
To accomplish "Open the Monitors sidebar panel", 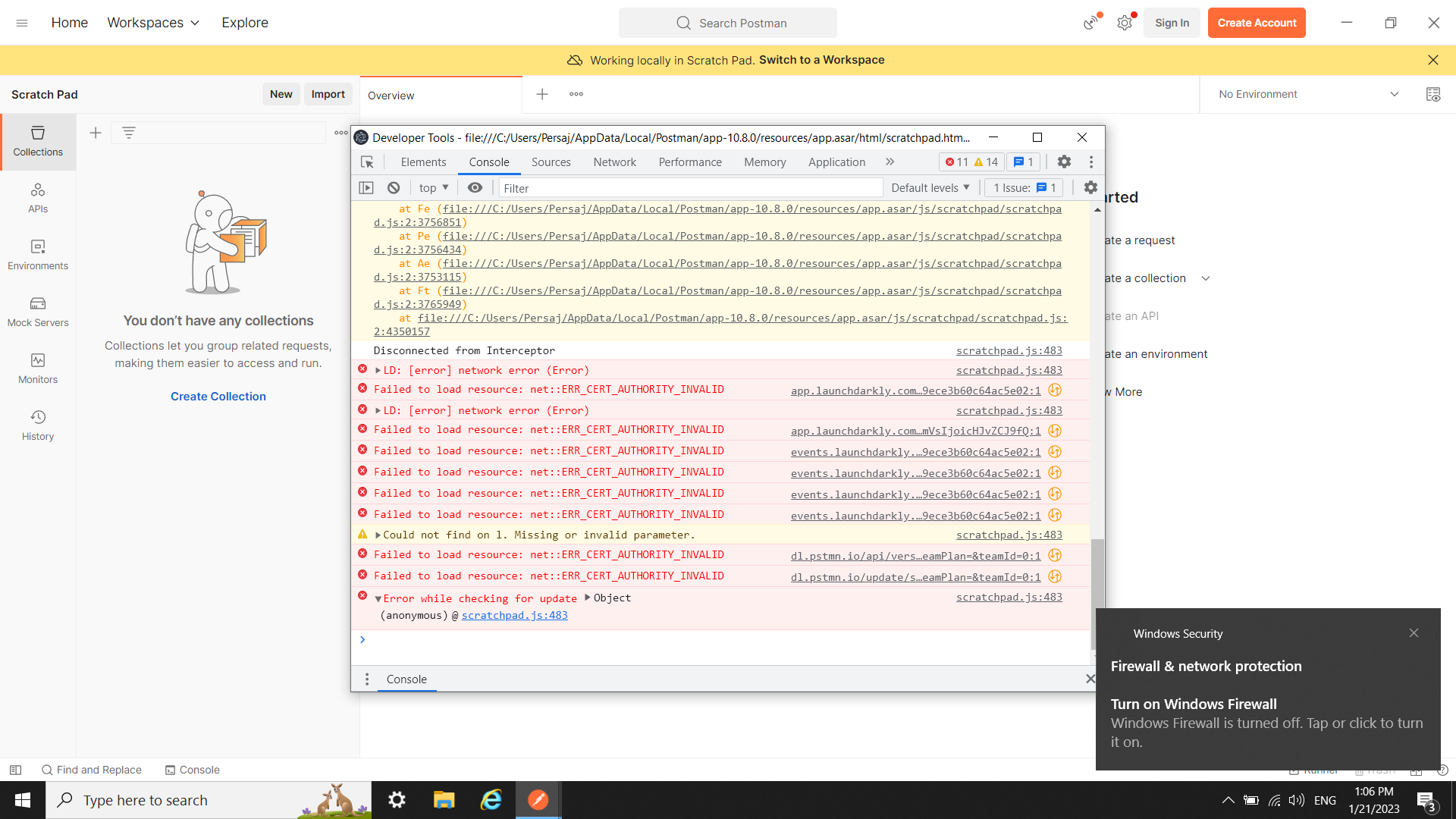I will click(x=37, y=368).
